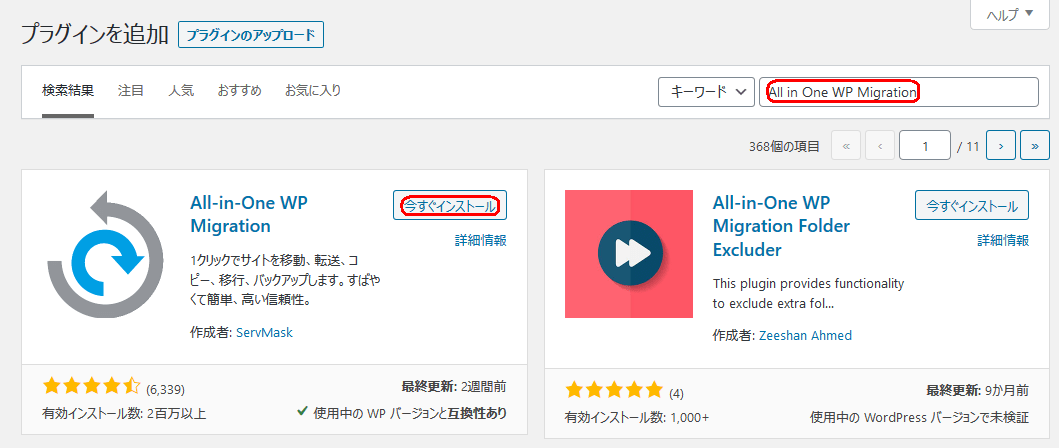The height and width of the screenshot is (448, 1059).
Task: Go to previous page of results
Action: 880,146
